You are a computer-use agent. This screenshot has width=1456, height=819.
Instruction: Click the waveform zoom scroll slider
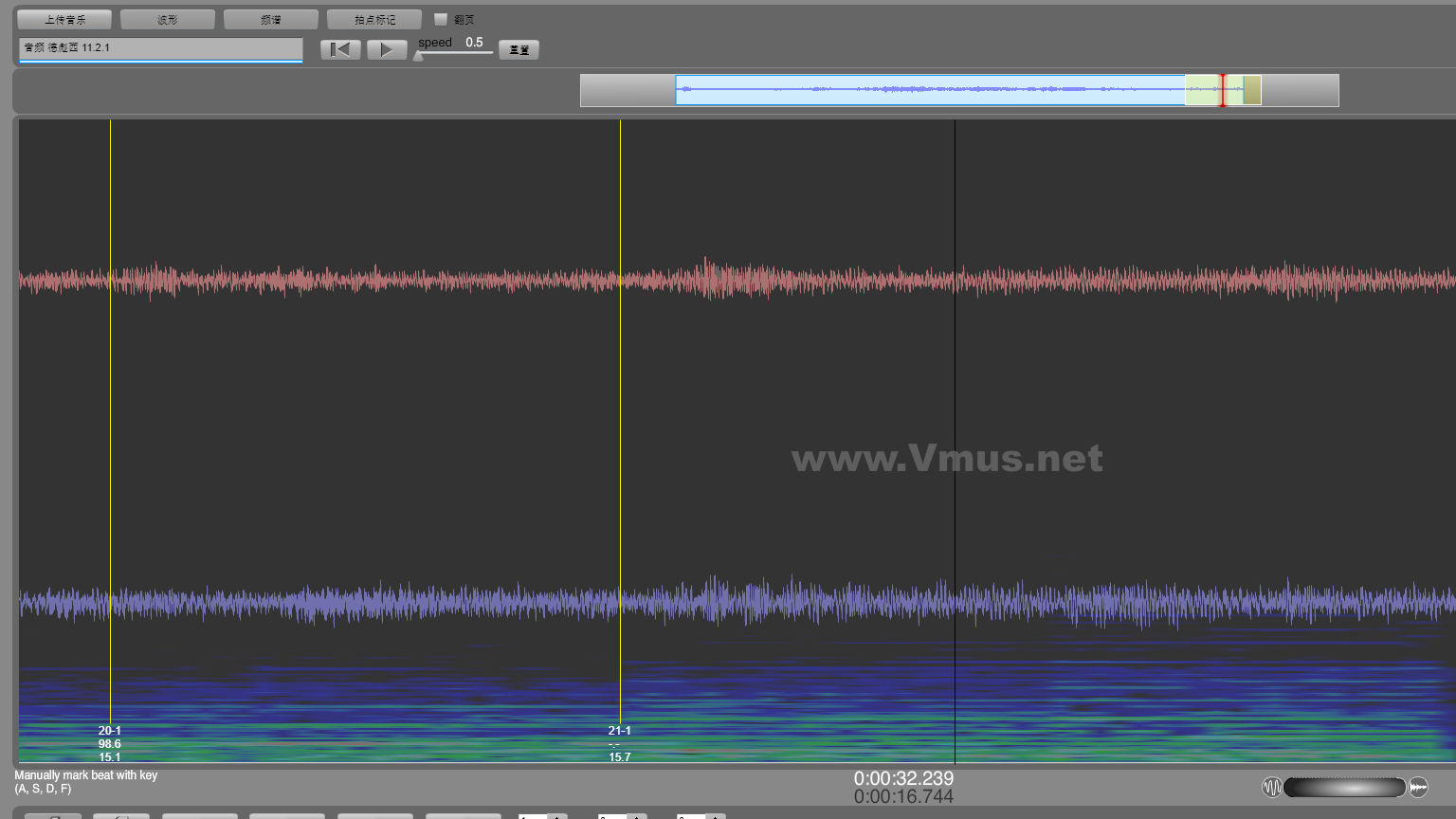[1344, 787]
